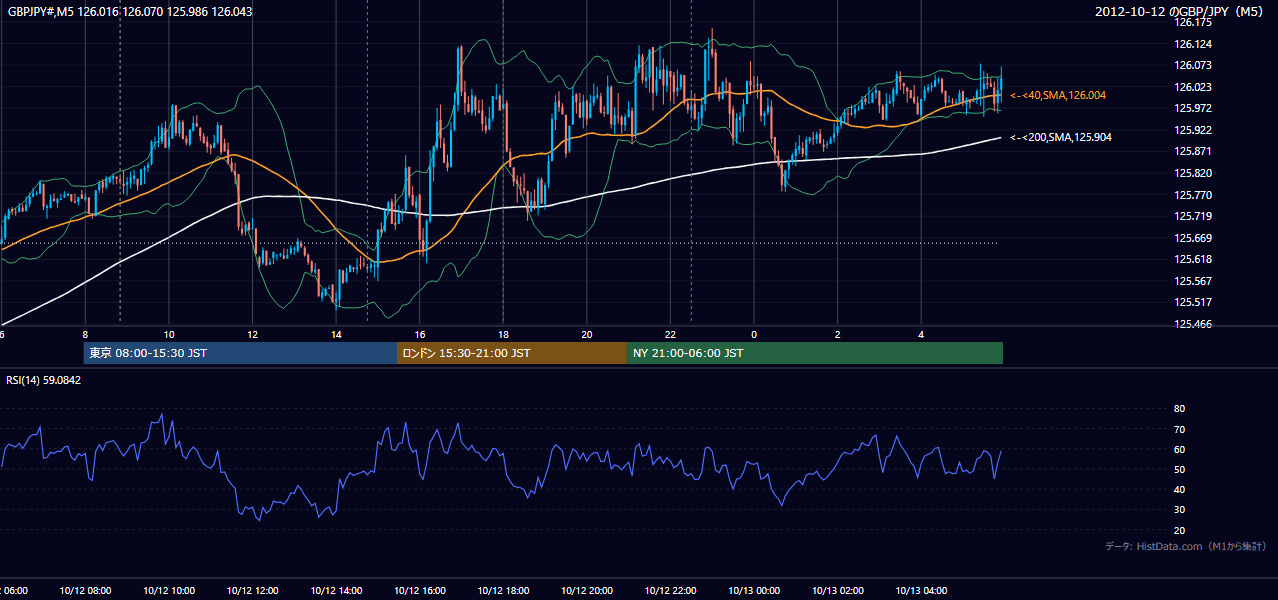Viewport: 1278px width, 600px height.
Task: Click price level 125.820 on axis
Action: pos(1193,173)
